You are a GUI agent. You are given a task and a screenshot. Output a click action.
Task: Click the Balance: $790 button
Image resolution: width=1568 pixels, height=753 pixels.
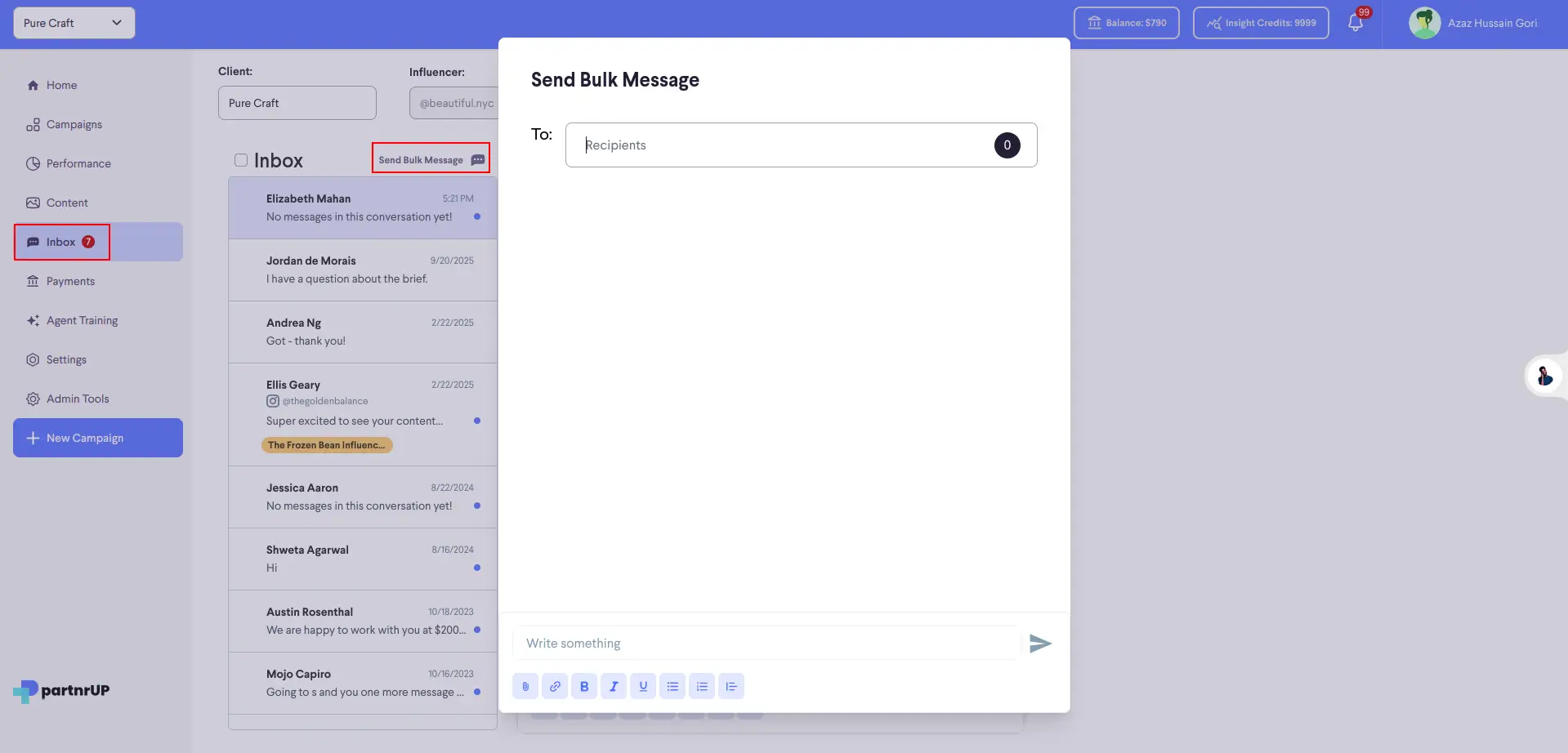pyautogui.click(x=1126, y=23)
